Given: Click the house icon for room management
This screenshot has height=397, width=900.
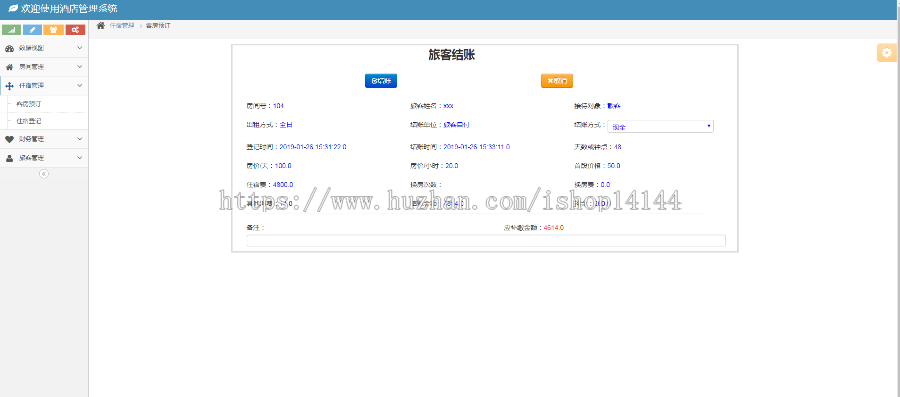Looking at the screenshot, I should click(9, 67).
